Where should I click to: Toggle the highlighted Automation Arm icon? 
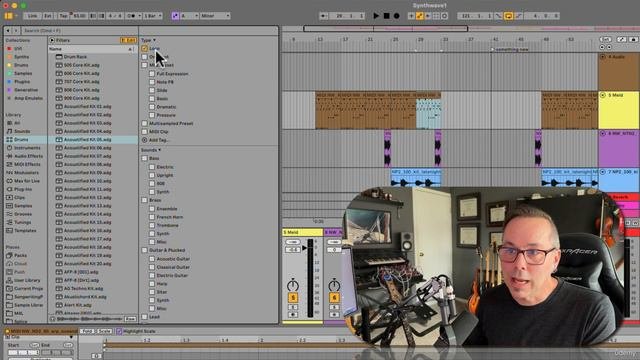[419, 16]
